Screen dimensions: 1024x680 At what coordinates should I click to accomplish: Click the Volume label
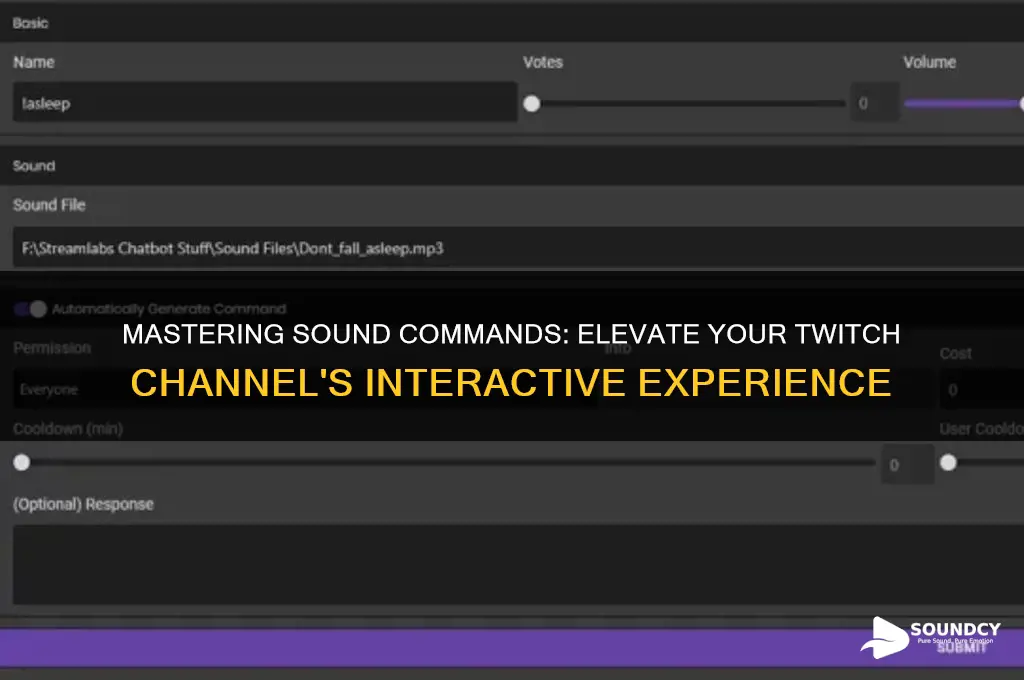(x=929, y=62)
